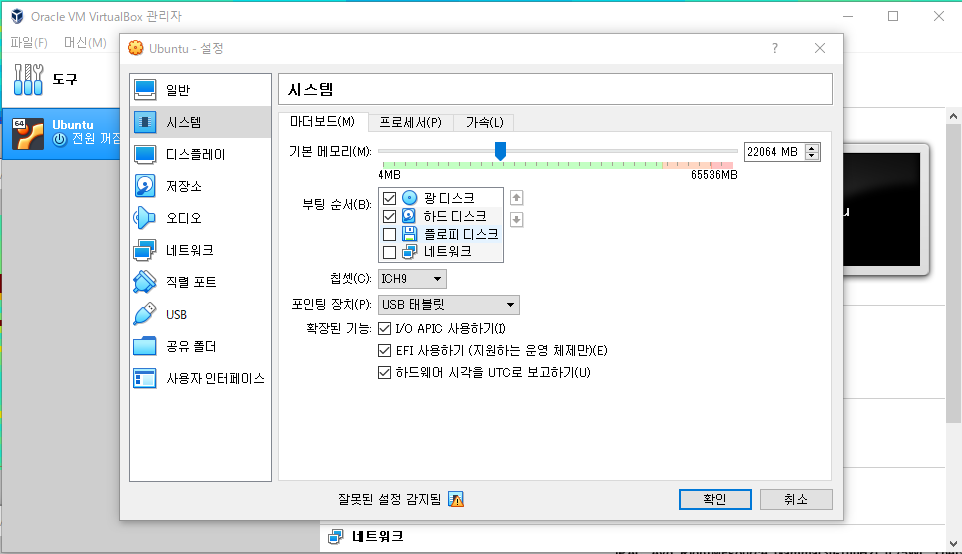Open 파일(F) menu in manager window
Viewport: 962px width, 554px height.
click(29, 42)
